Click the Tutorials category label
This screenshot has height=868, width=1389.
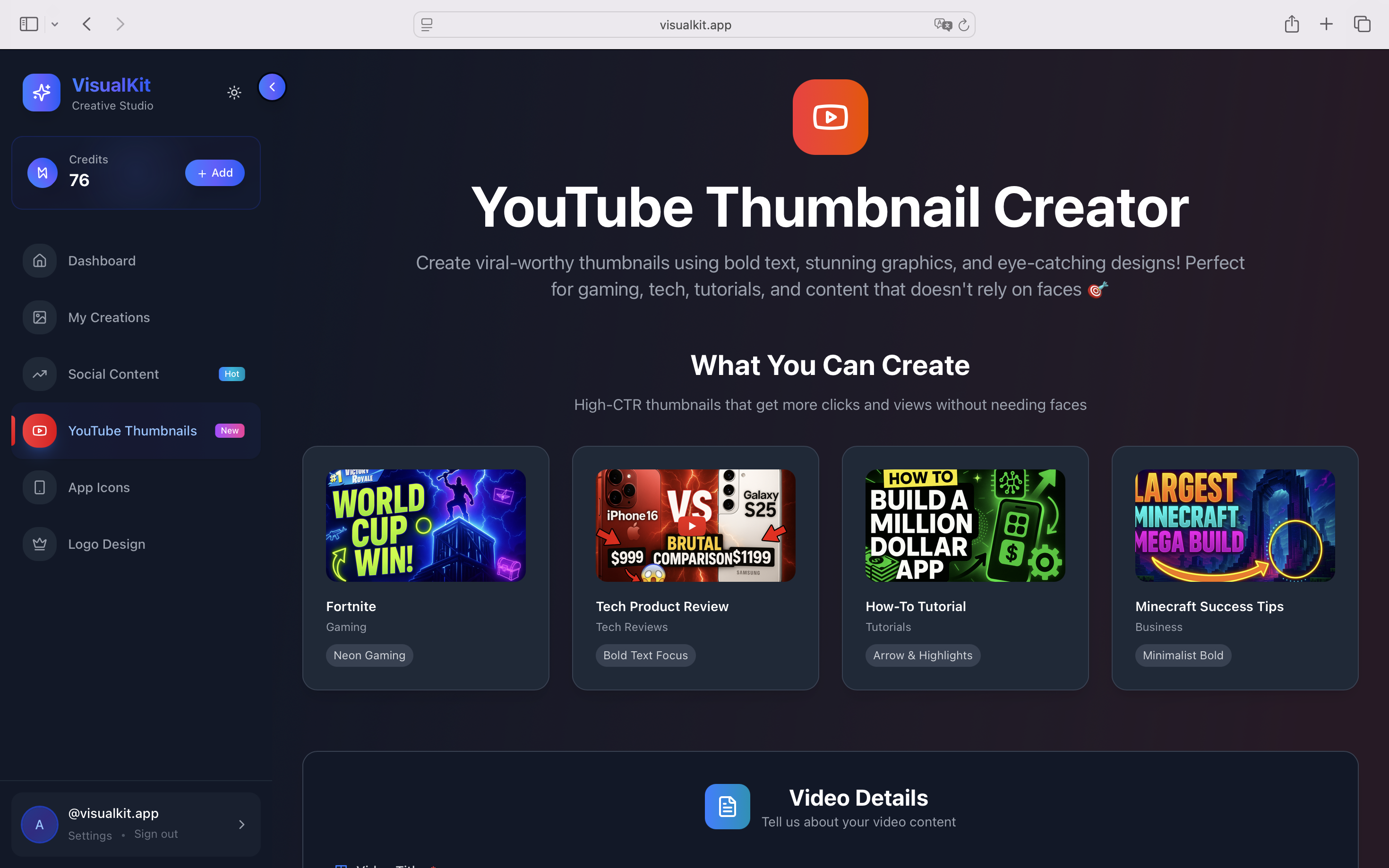coord(888,627)
